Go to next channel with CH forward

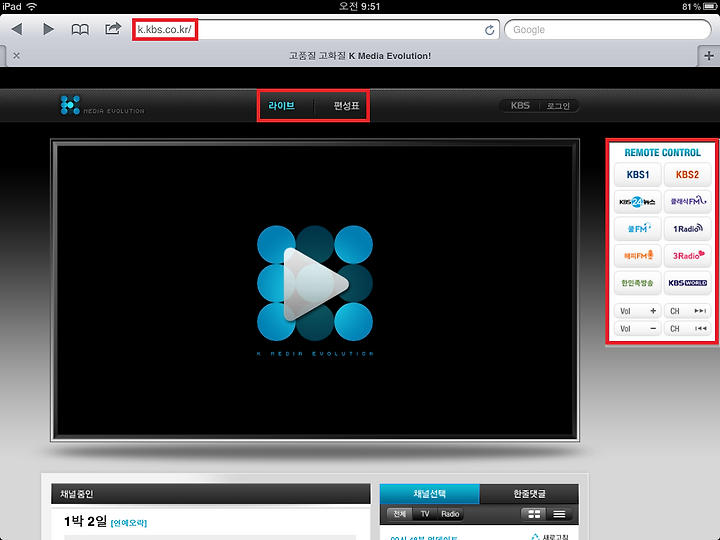[687, 311]
